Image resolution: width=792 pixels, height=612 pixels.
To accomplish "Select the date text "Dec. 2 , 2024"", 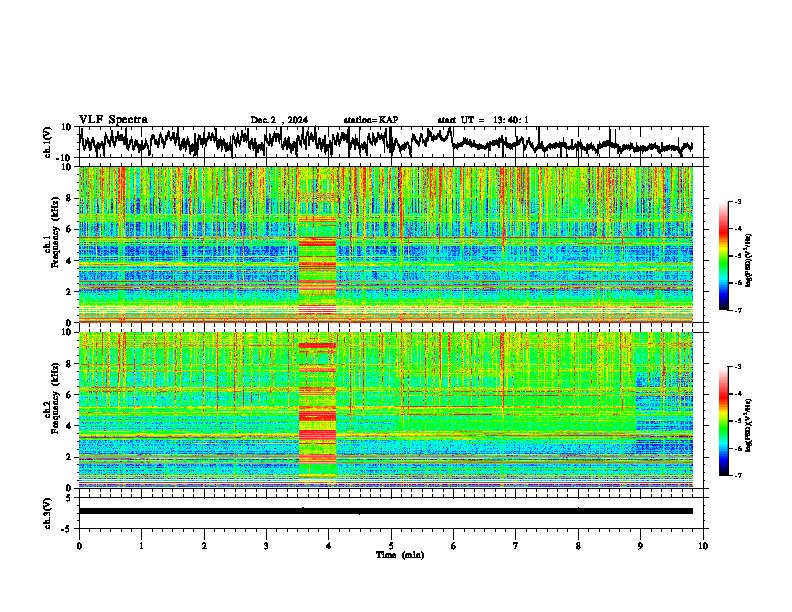I will tap(279, 120).
